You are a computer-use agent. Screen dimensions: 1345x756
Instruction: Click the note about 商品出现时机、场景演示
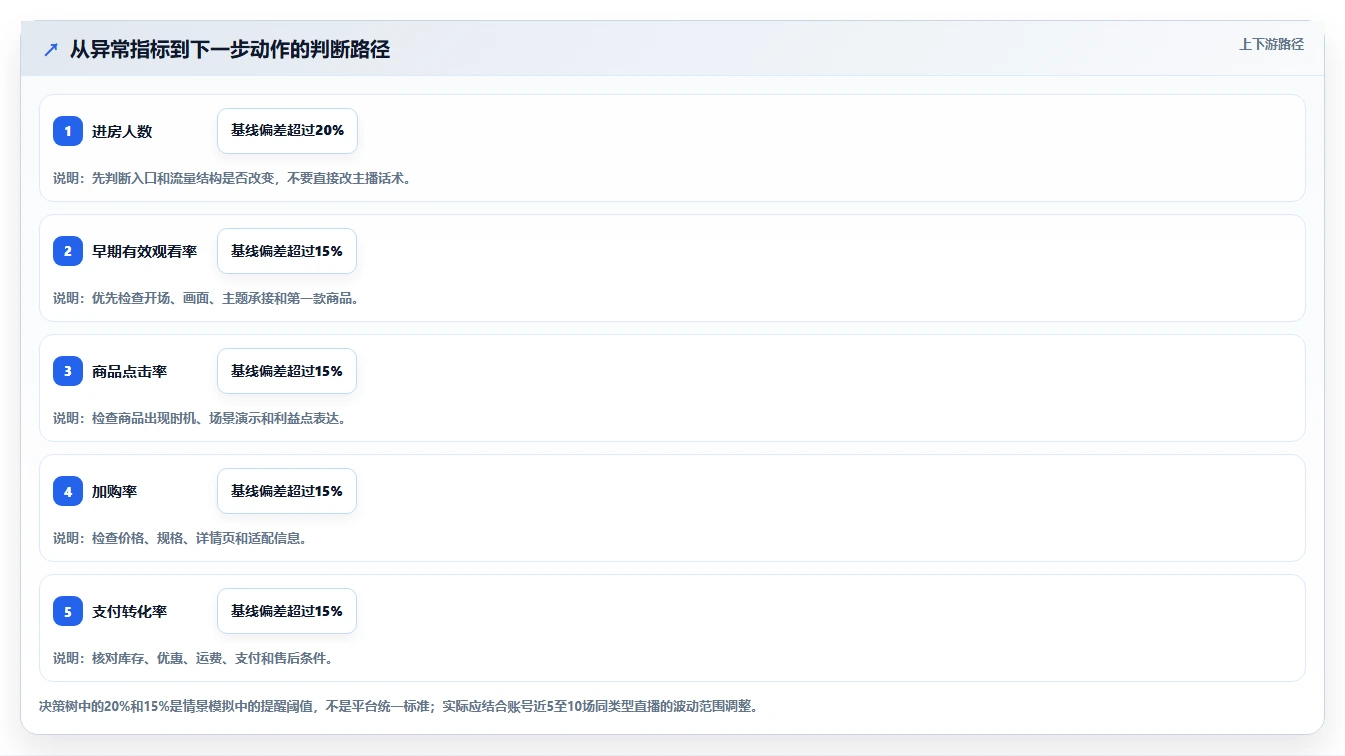tap(199, 418)
